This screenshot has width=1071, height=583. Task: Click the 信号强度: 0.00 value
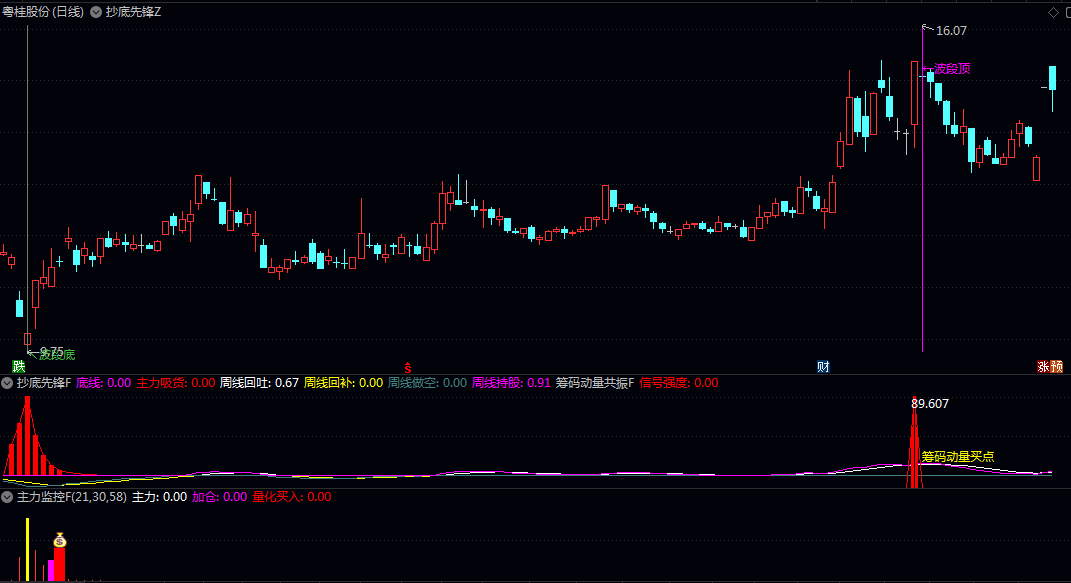click(x=679, y=383)
